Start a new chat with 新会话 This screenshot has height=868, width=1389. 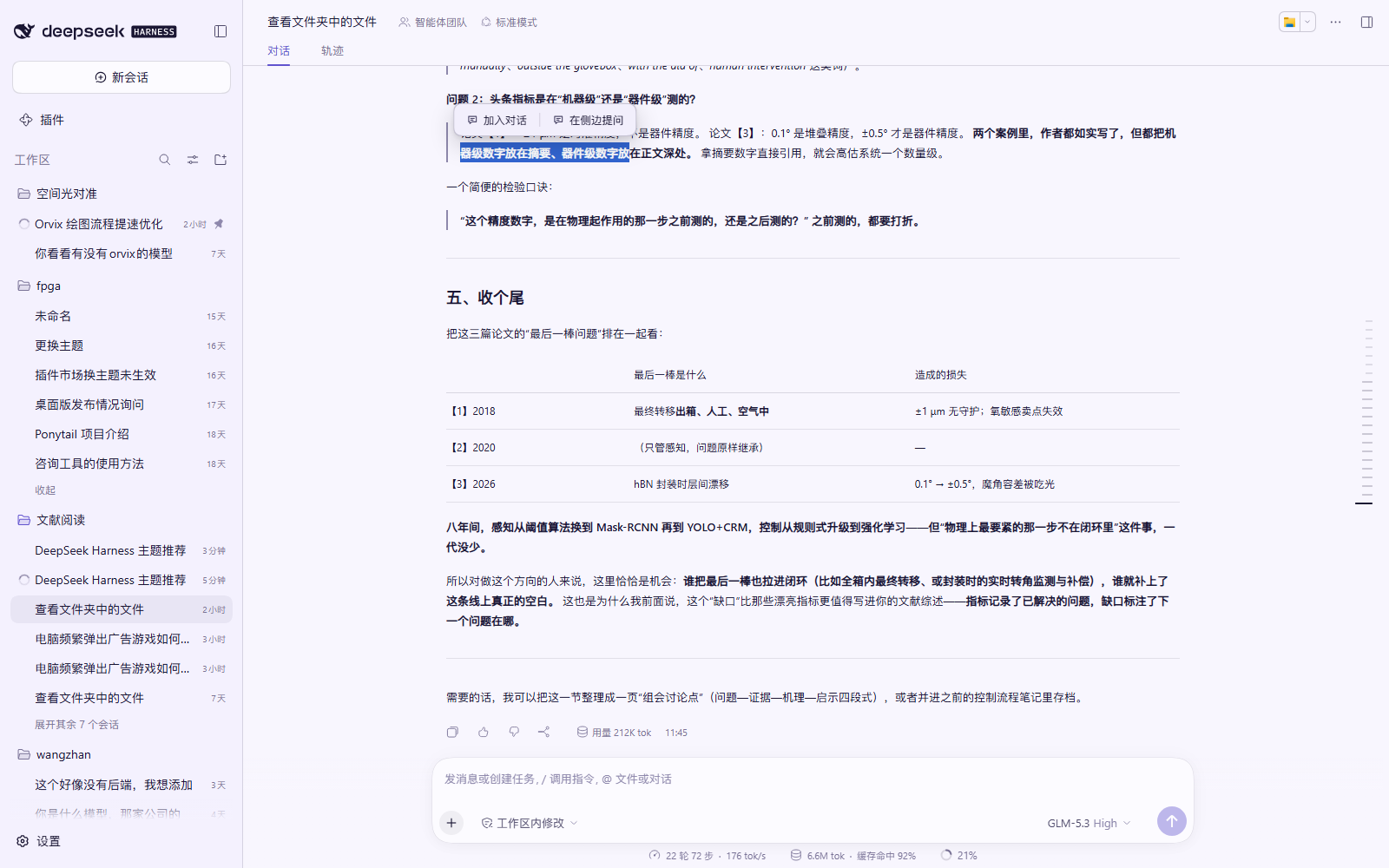122,77
